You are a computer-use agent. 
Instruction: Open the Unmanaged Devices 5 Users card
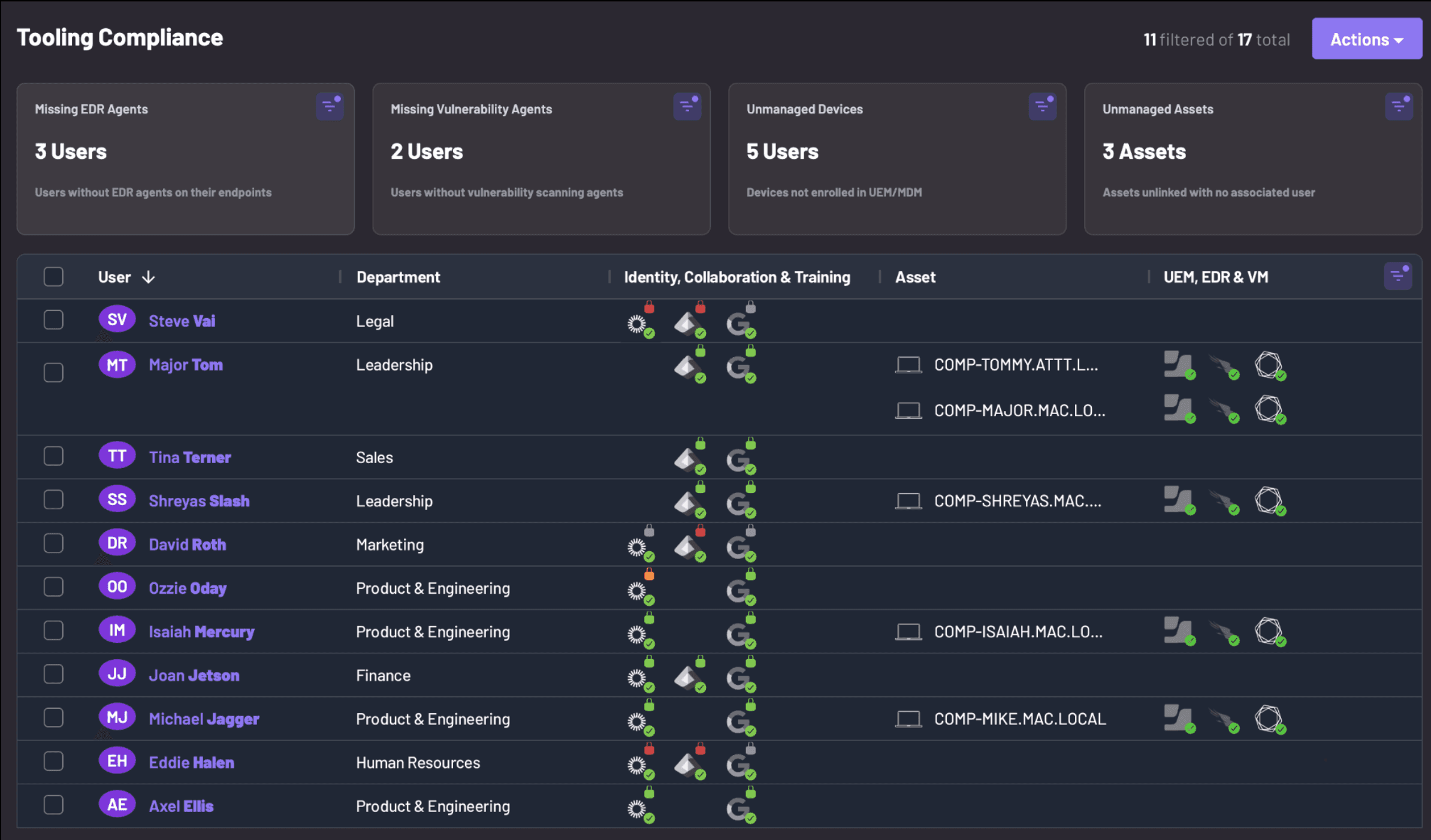(x=897, y=159)
